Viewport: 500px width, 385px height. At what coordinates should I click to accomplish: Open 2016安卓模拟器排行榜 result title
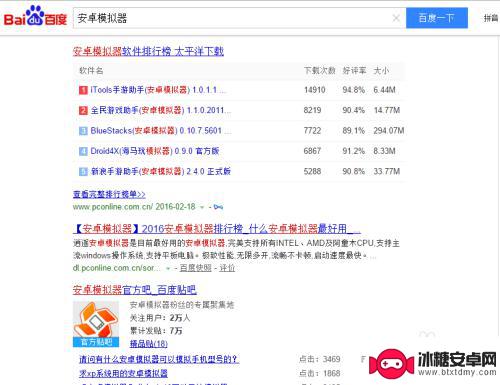217,229
